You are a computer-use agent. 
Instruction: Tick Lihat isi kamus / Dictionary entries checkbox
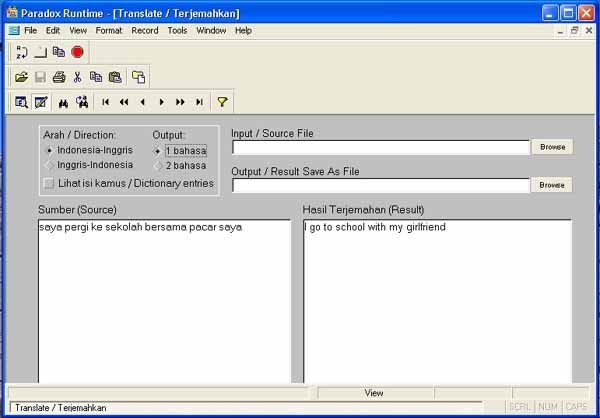point(49,183)
